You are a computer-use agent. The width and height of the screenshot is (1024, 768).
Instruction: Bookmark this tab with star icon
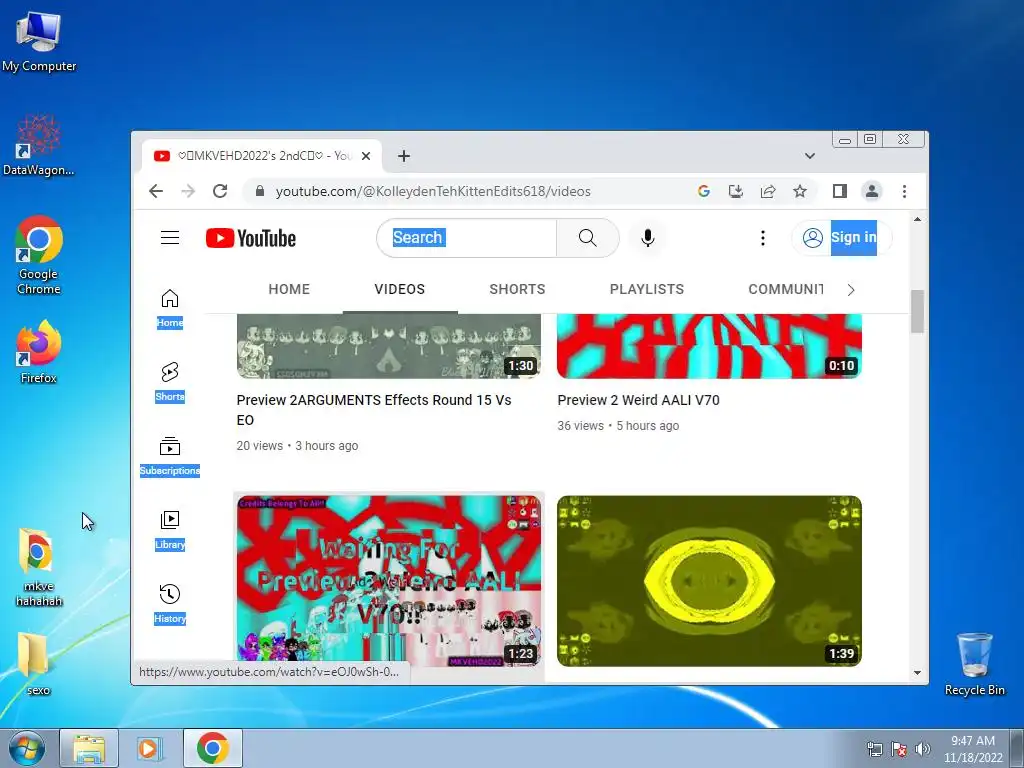click(799, 191)
